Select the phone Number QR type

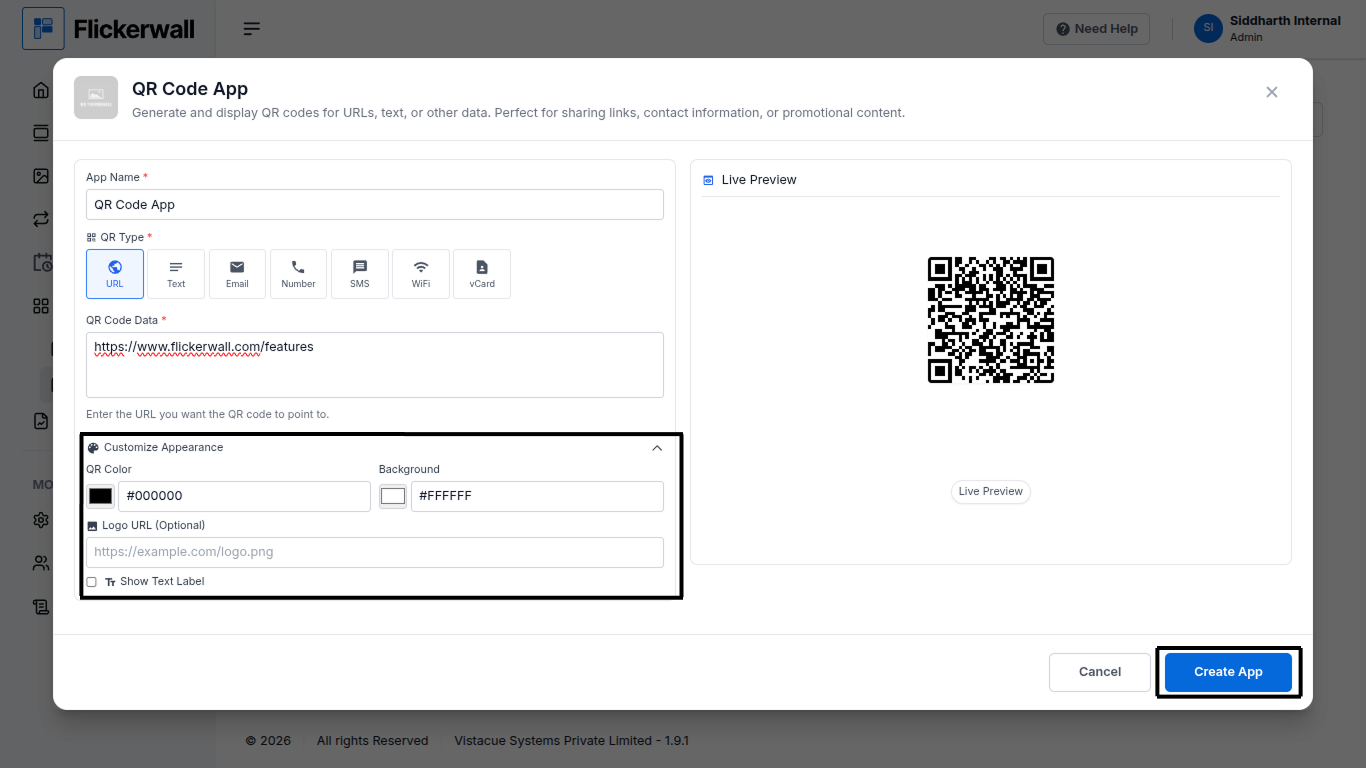click(298, 275)
